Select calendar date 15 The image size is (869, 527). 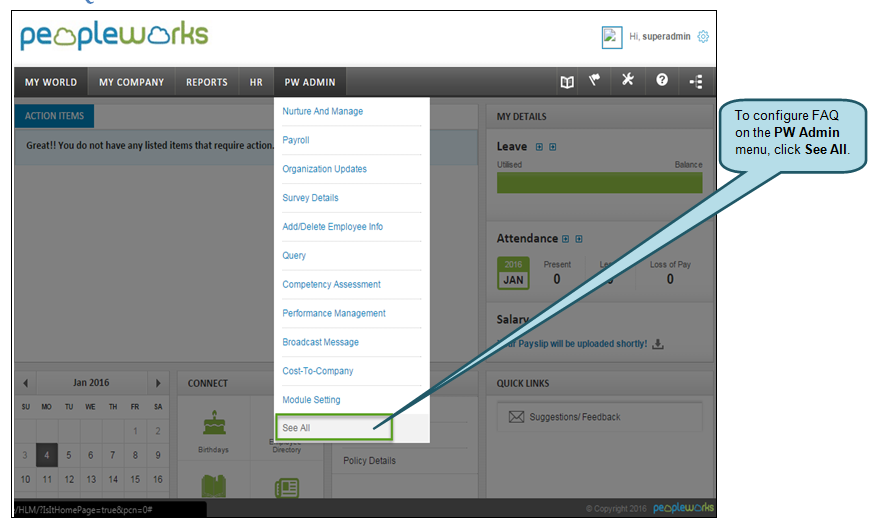(135, 479)
